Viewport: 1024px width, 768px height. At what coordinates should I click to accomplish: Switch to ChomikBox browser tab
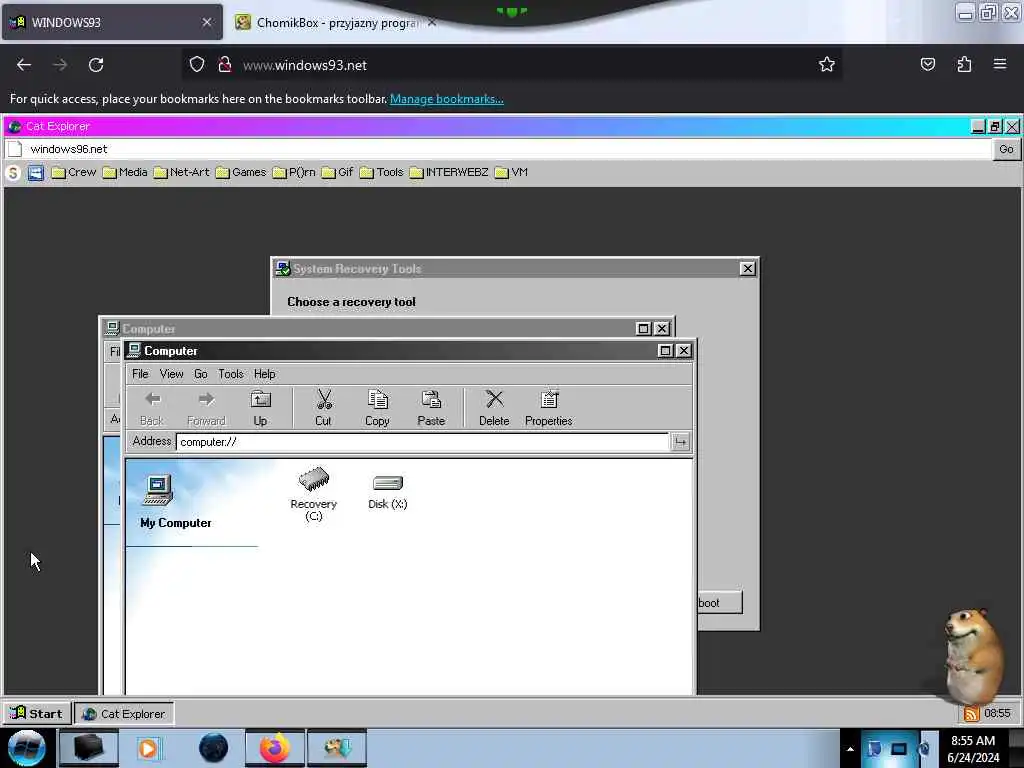tap(336, 23)
